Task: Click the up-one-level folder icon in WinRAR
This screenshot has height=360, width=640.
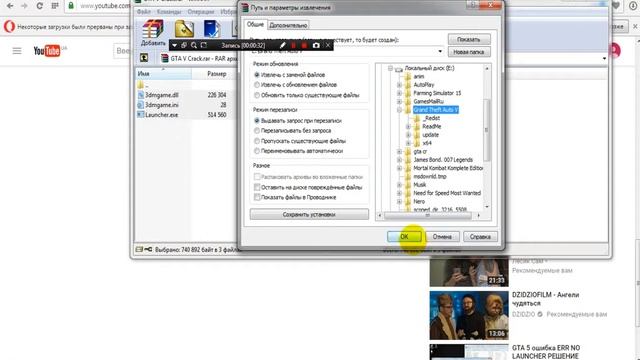Action: pos(144,58)
